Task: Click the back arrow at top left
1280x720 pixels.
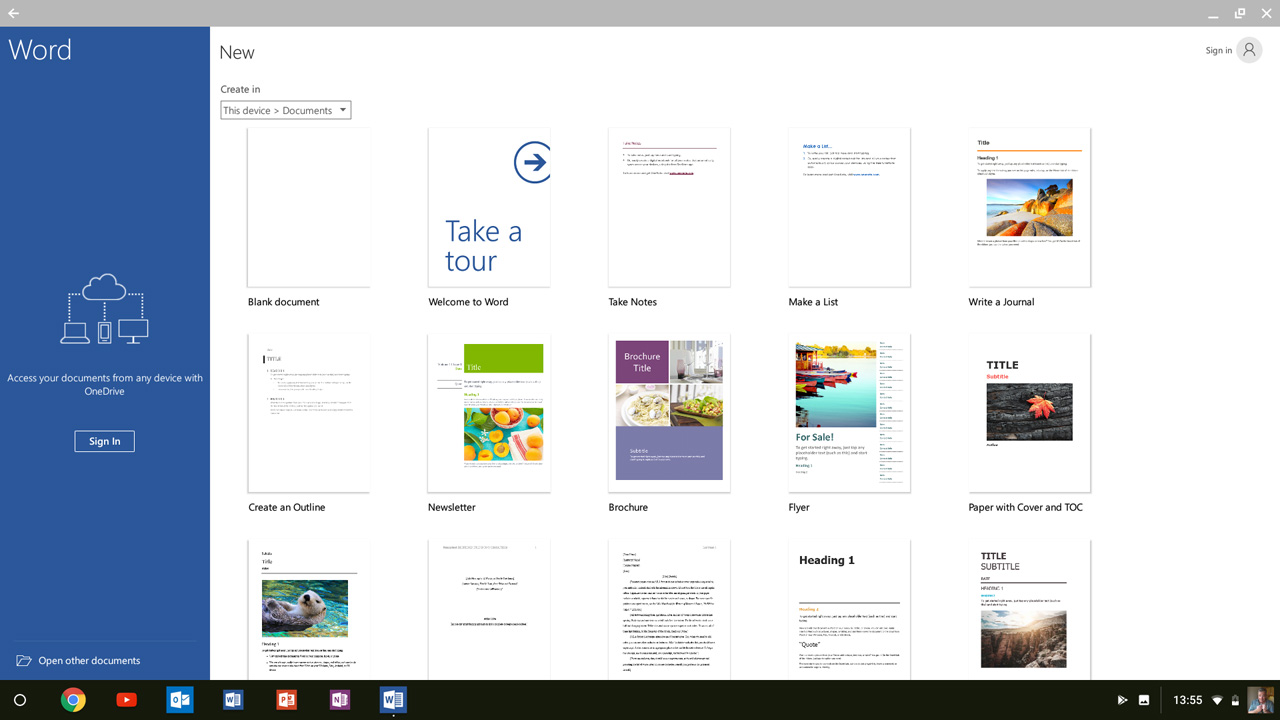Action: pyautogui.click(x=13, y=13)
